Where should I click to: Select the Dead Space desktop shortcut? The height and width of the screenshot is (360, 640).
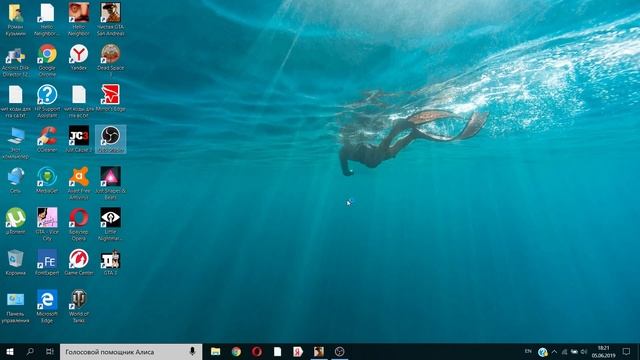(111, 60)
